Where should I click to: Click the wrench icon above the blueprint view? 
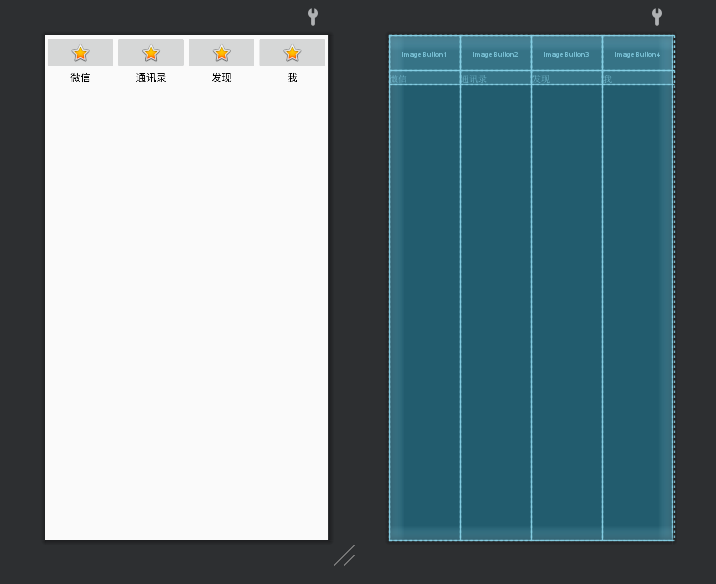click(x=657, y=17)
